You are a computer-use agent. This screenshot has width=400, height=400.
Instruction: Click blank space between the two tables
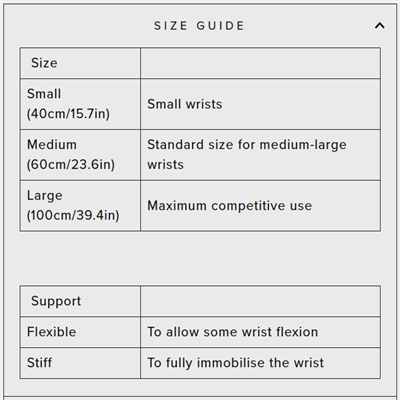(200, 258)
